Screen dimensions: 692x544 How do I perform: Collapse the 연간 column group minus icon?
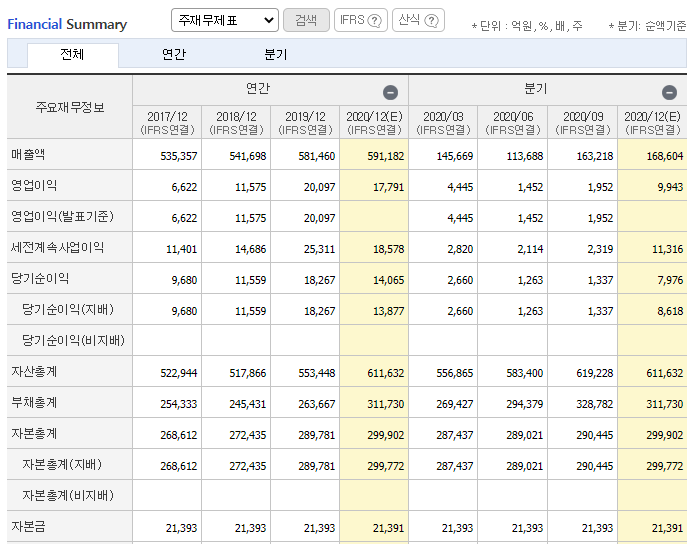[x=390, y=93]
